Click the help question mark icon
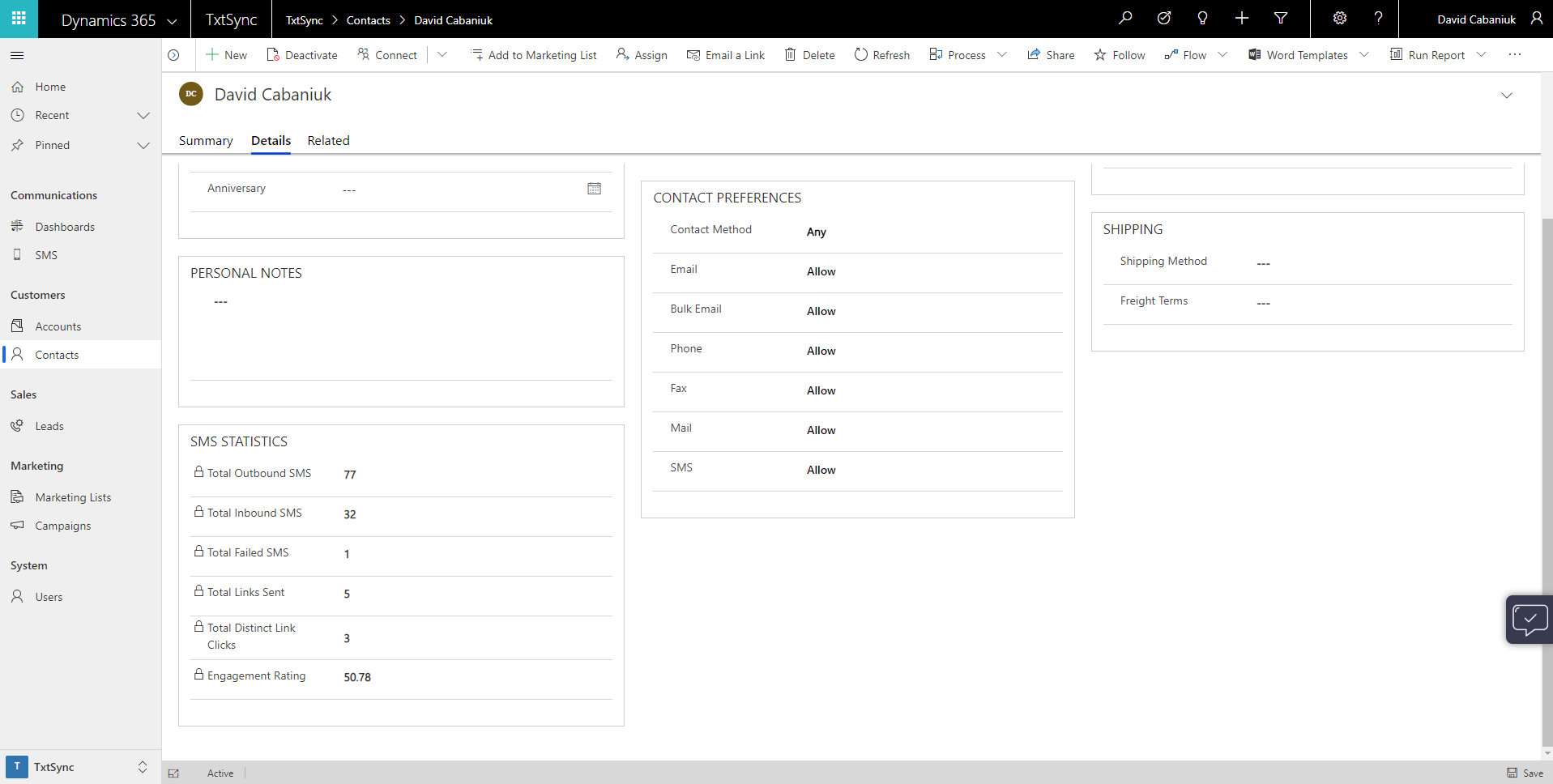 [x=1378, y=19]
